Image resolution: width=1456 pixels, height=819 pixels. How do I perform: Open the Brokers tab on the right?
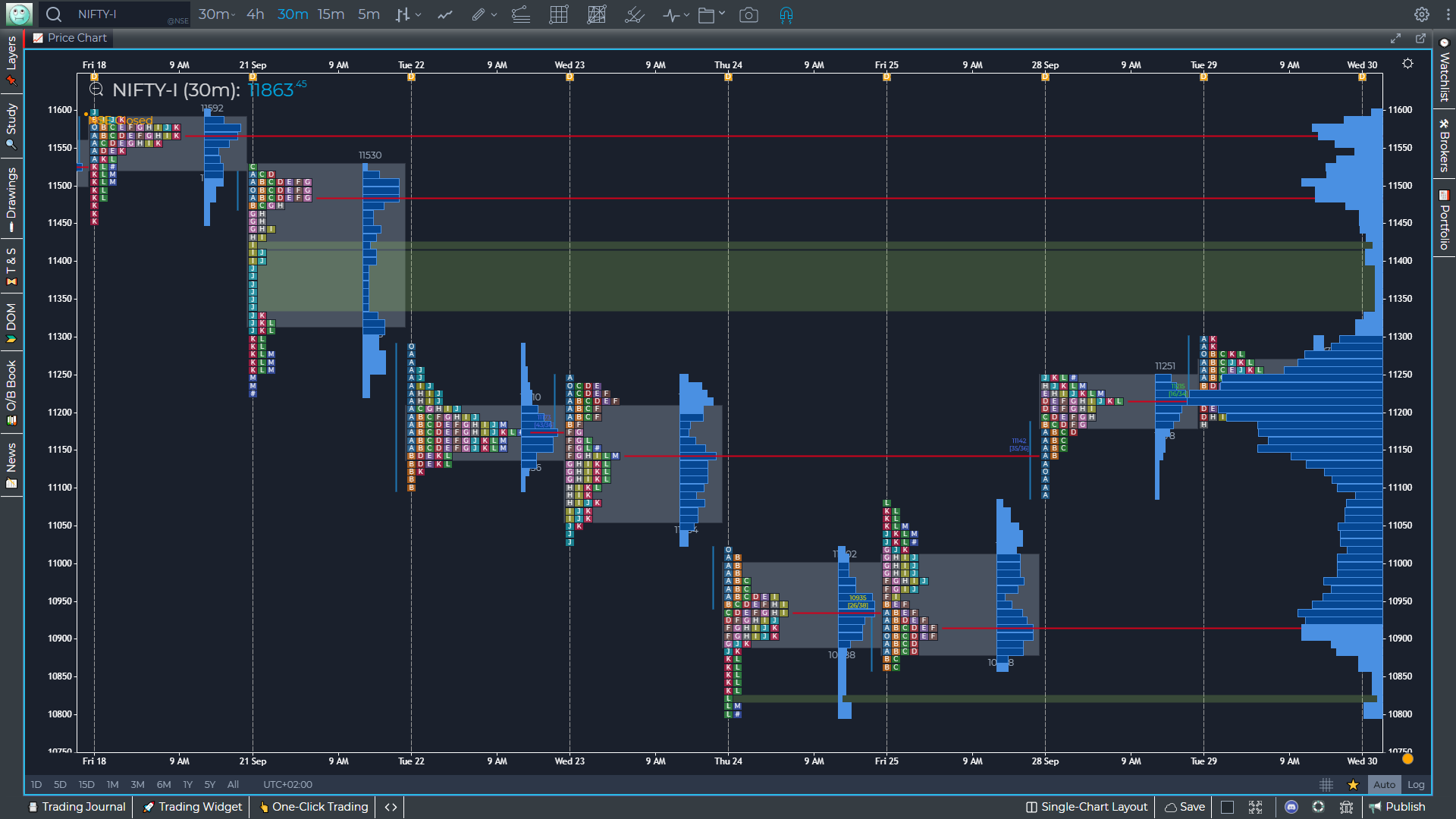[x=1443, y=148]
